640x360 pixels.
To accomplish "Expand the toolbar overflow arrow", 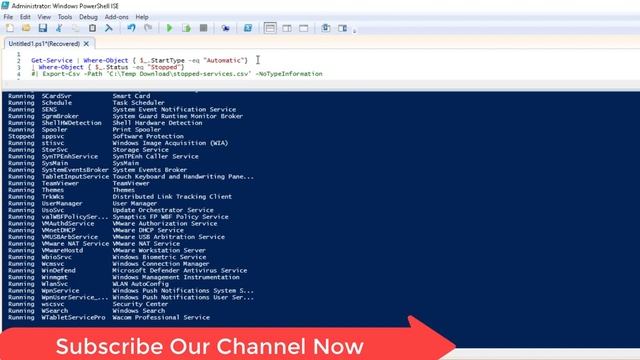I will 354,30.
